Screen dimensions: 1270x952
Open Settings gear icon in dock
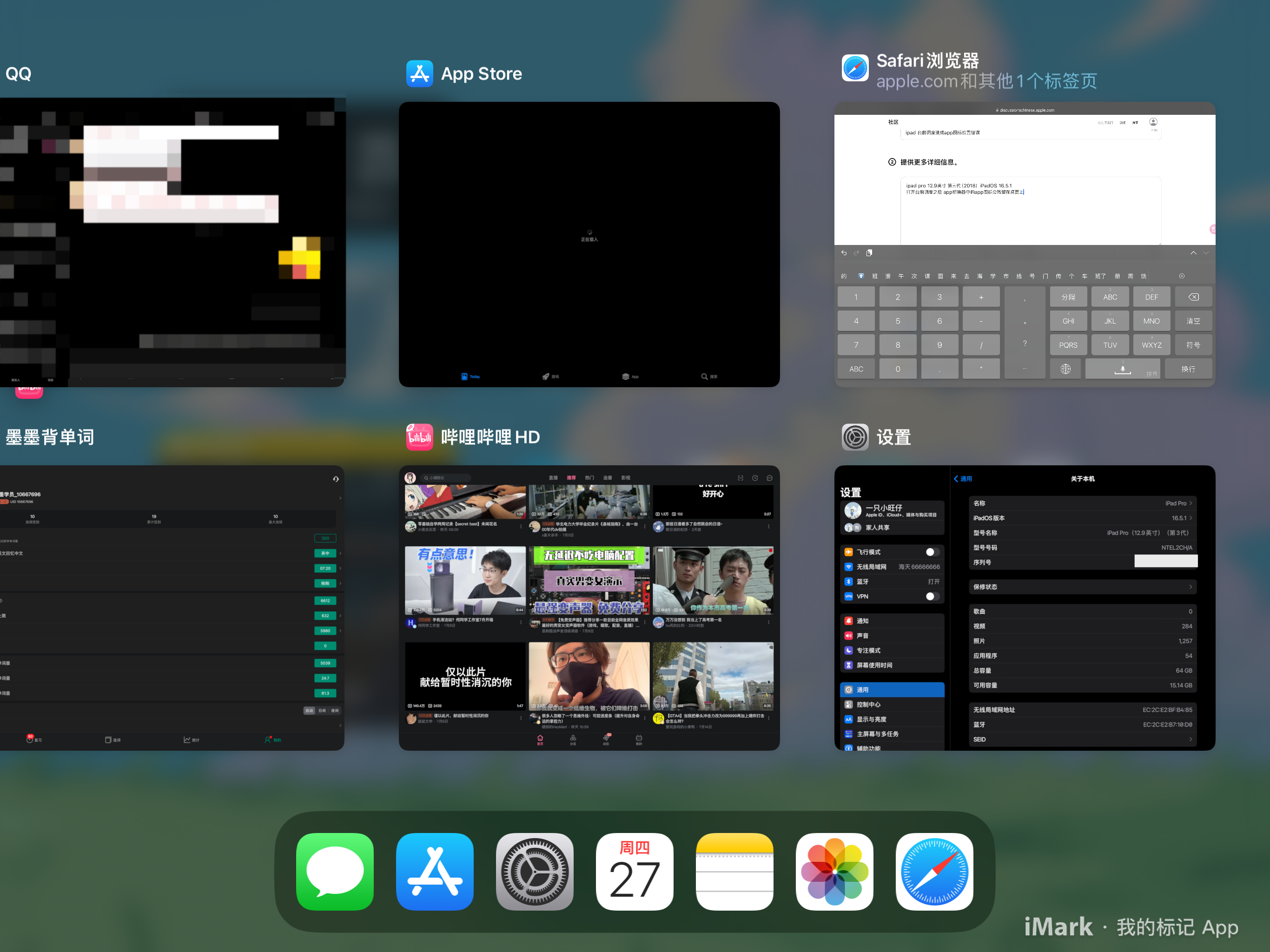(535, 871)
